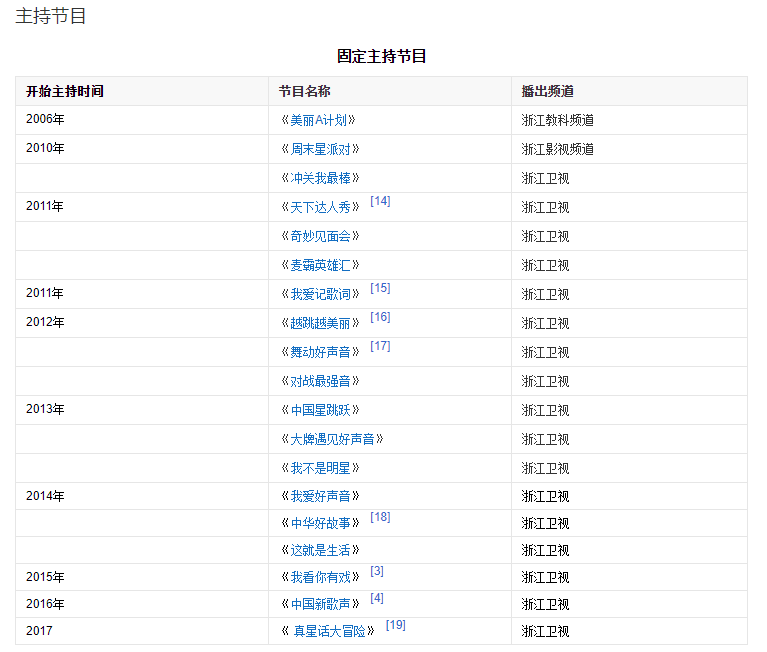Image resolution: width=767 pixels, height=652 pixels.
Task: Click citation reference [14]
Action: pyautogui.click(x=380, y=201)
